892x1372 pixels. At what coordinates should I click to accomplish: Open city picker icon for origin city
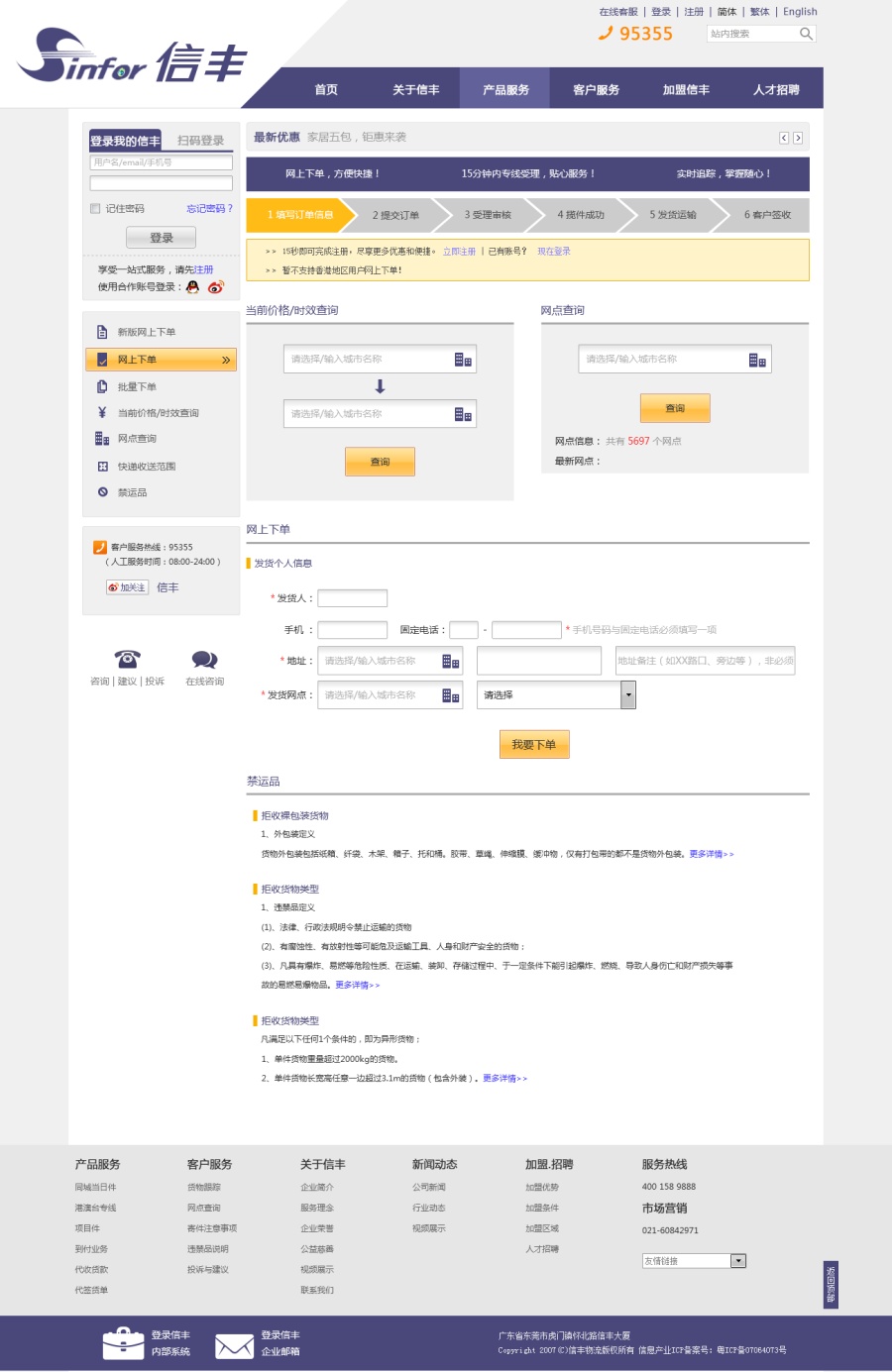point(463,360)
